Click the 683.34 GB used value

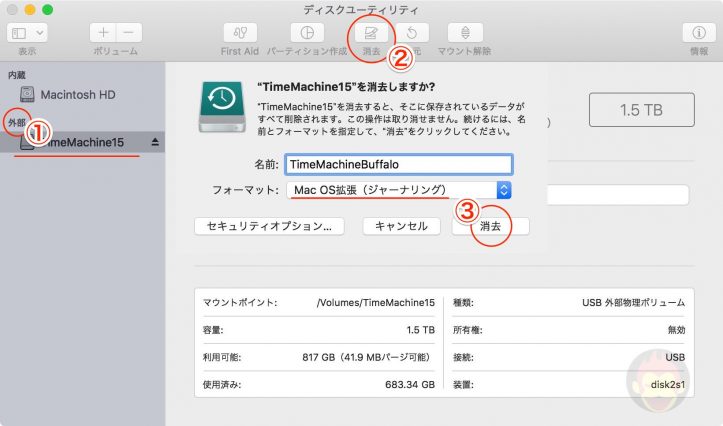(410, 385)
